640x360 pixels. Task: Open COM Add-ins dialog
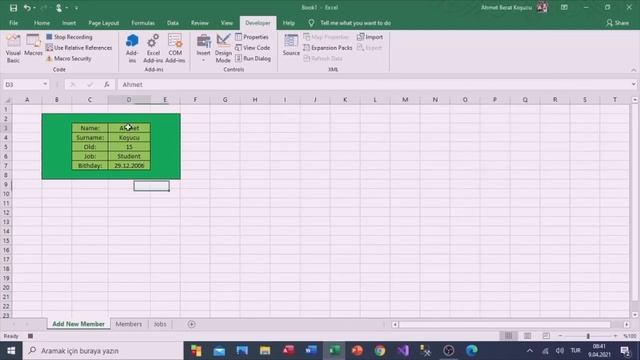(x=175, y=49)
